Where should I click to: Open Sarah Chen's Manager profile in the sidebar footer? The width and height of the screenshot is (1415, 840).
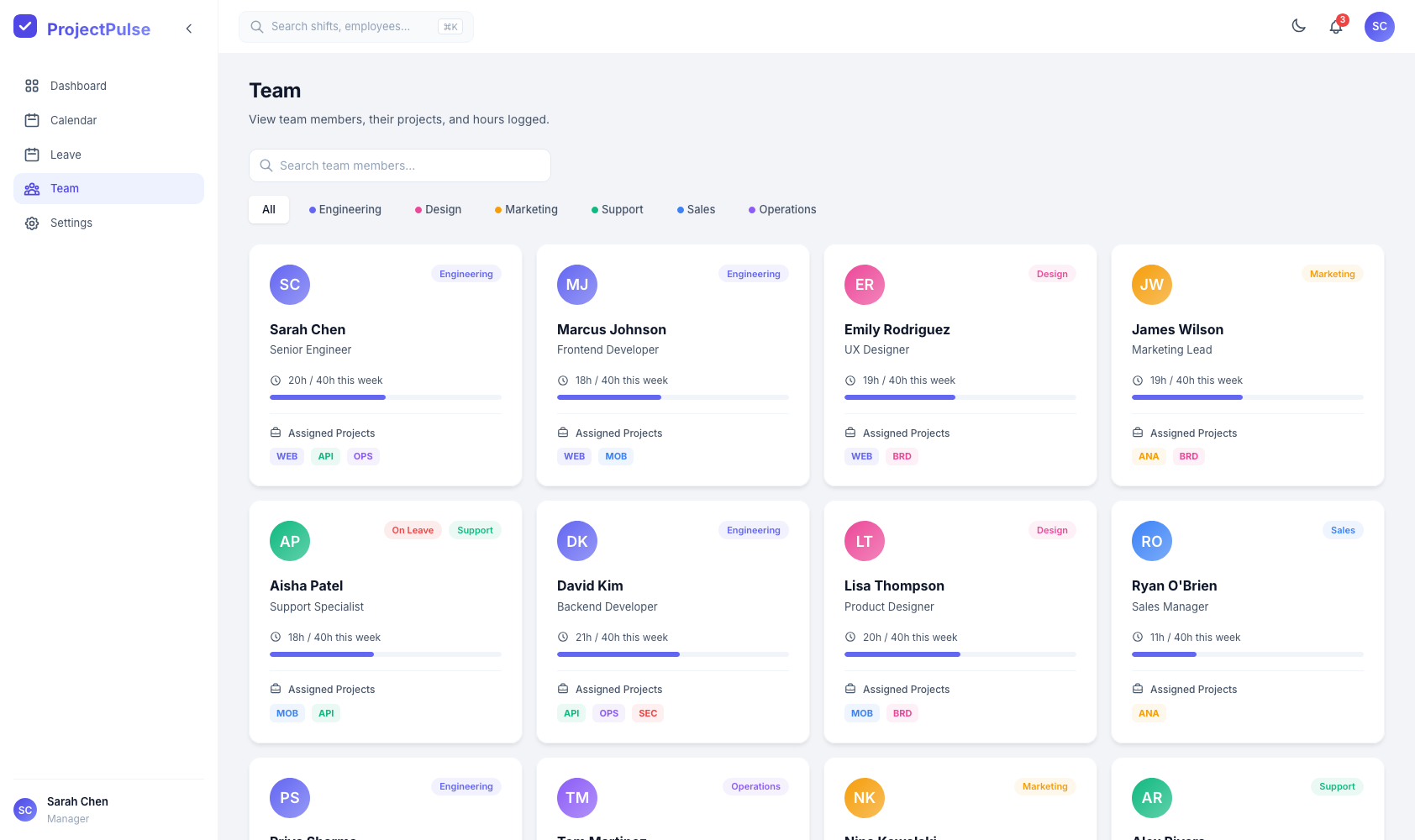click(77, 810)
